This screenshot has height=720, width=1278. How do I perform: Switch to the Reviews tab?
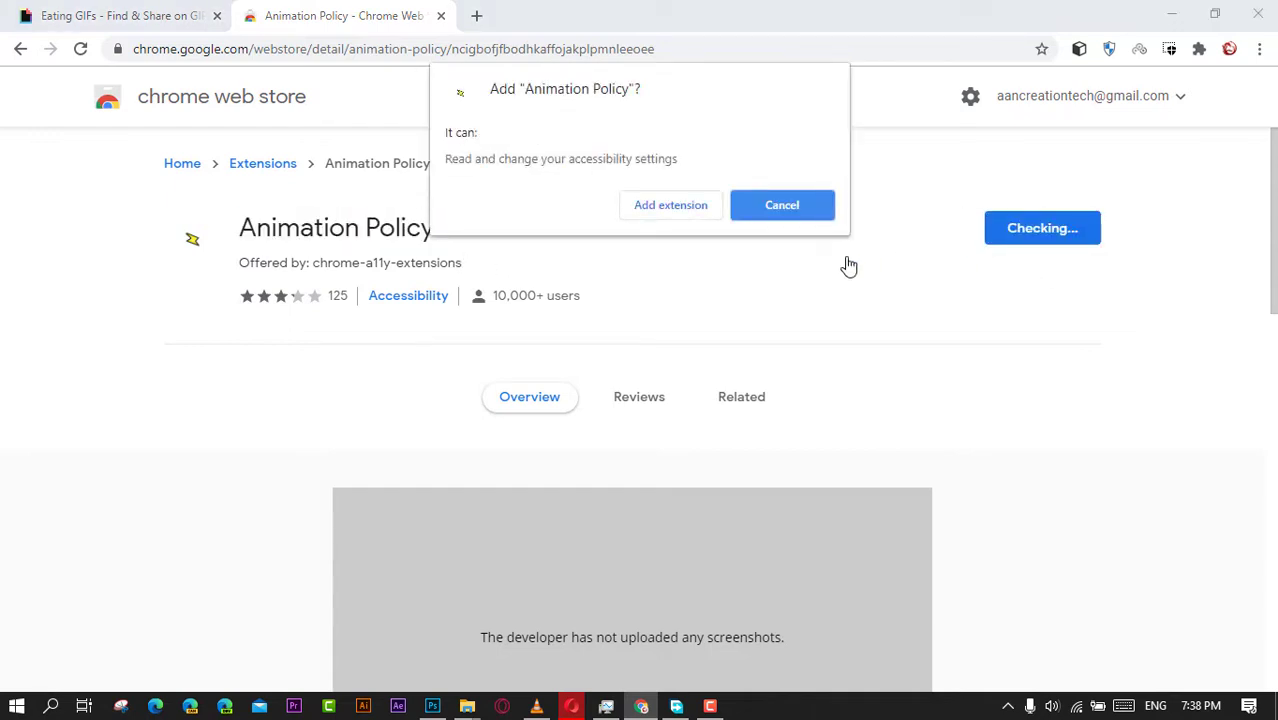(x=639, y=397)
